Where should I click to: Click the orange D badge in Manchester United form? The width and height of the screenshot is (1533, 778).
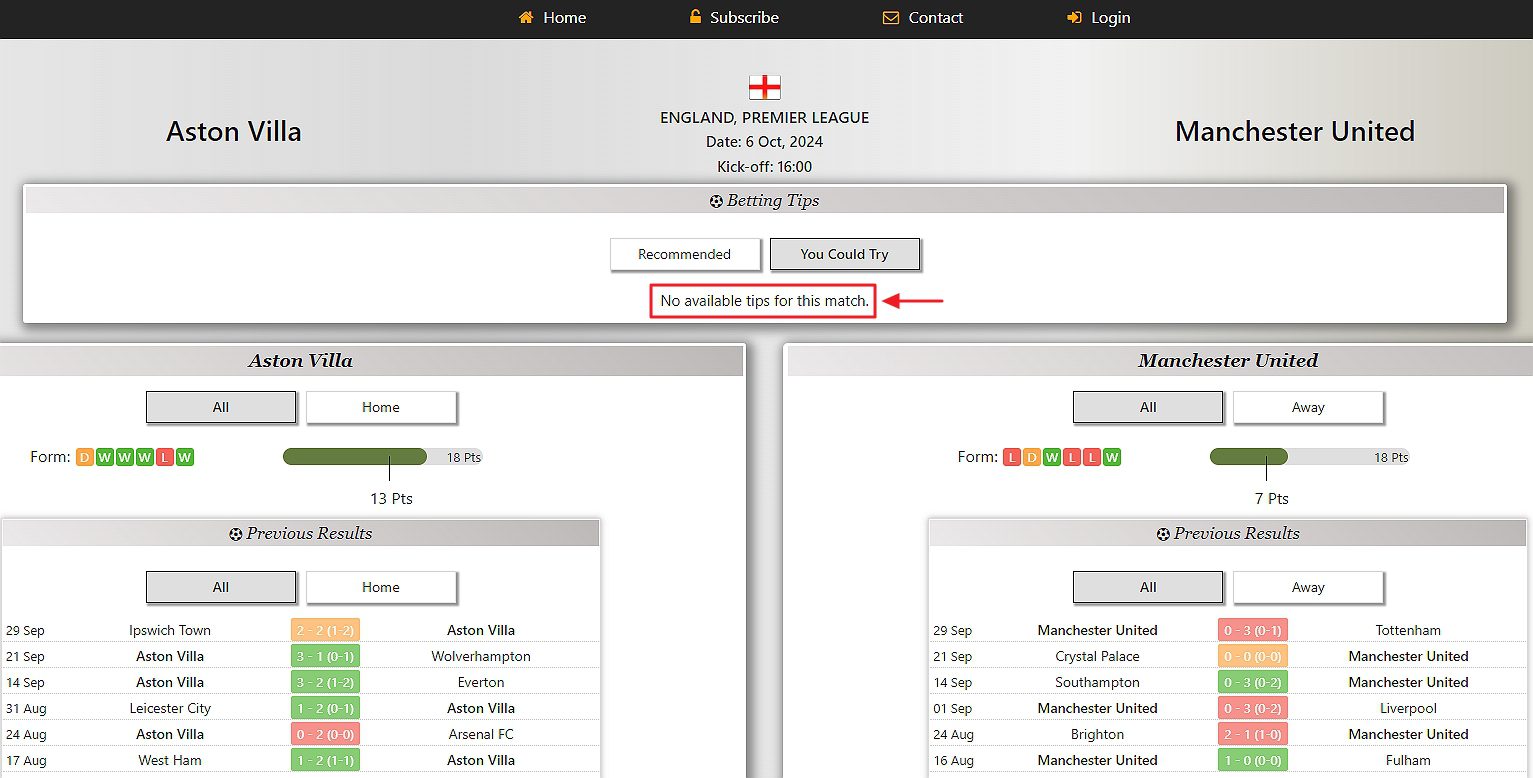click(x=1032, y=457)
